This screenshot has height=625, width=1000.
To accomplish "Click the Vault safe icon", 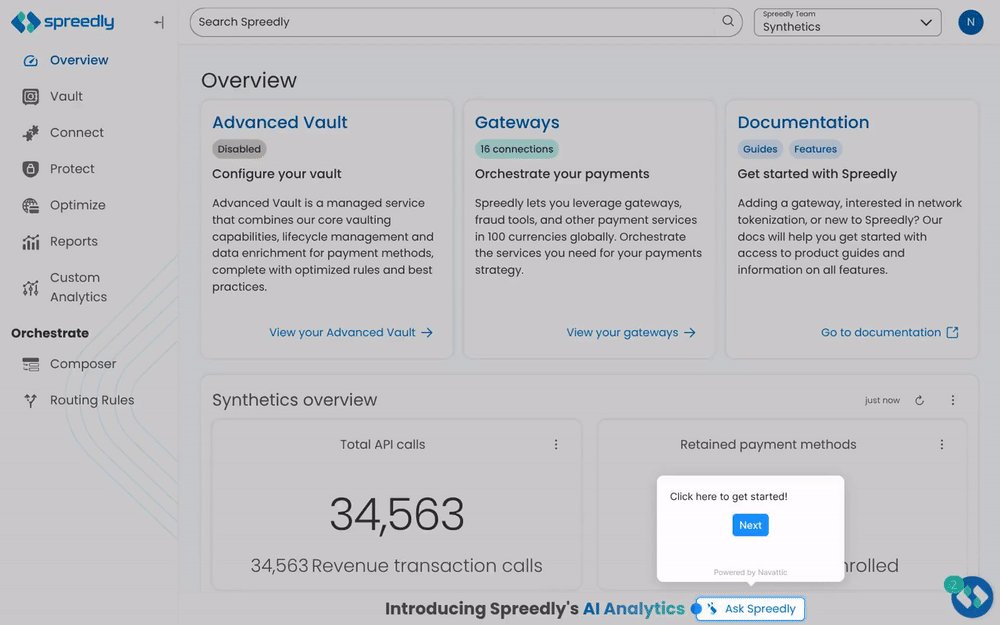I will [31, 96].
